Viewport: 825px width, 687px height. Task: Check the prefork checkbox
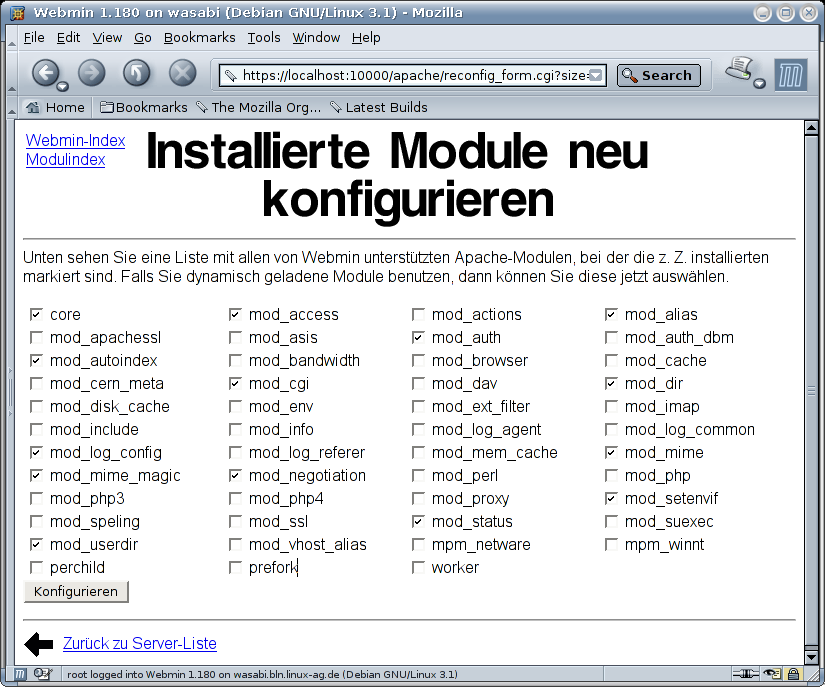235,568
